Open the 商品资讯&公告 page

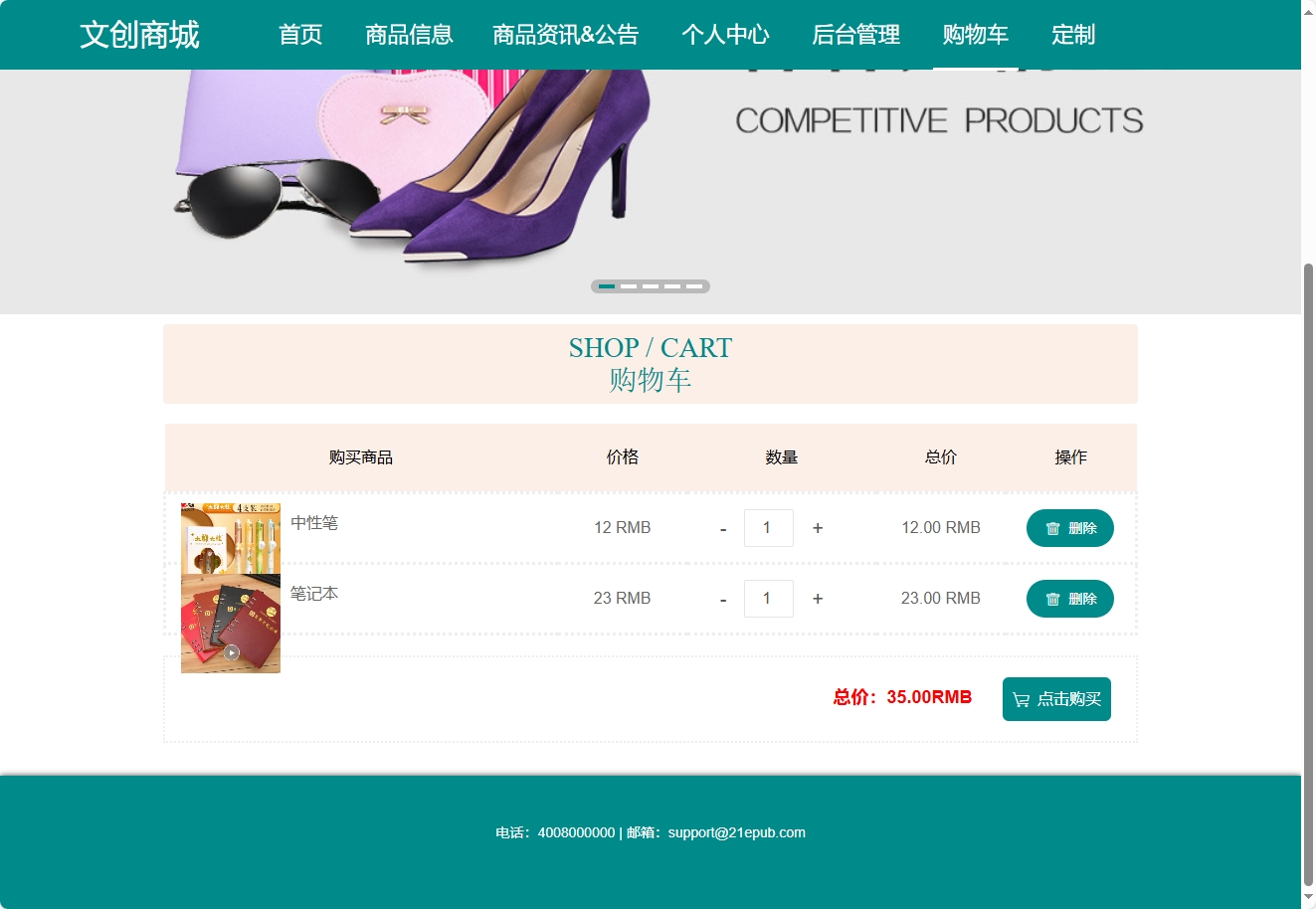(566, 35)
